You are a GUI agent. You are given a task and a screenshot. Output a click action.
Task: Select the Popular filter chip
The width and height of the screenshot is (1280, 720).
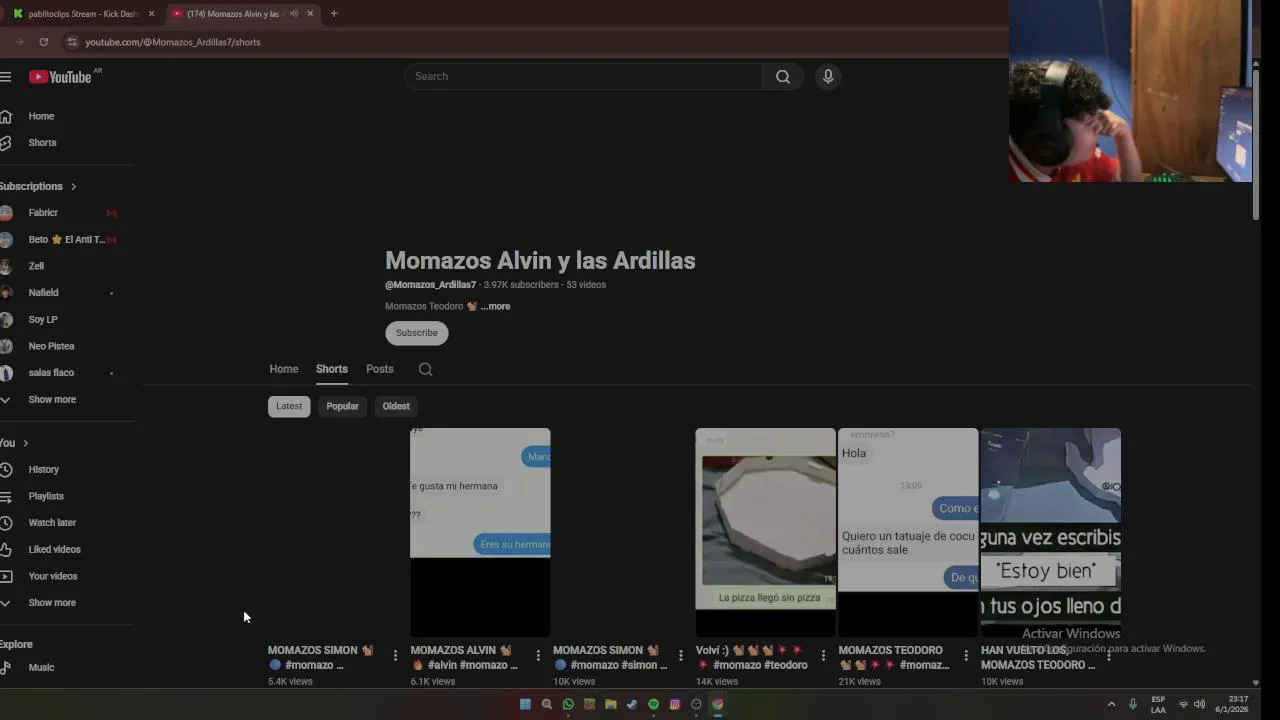pos(342,406)
